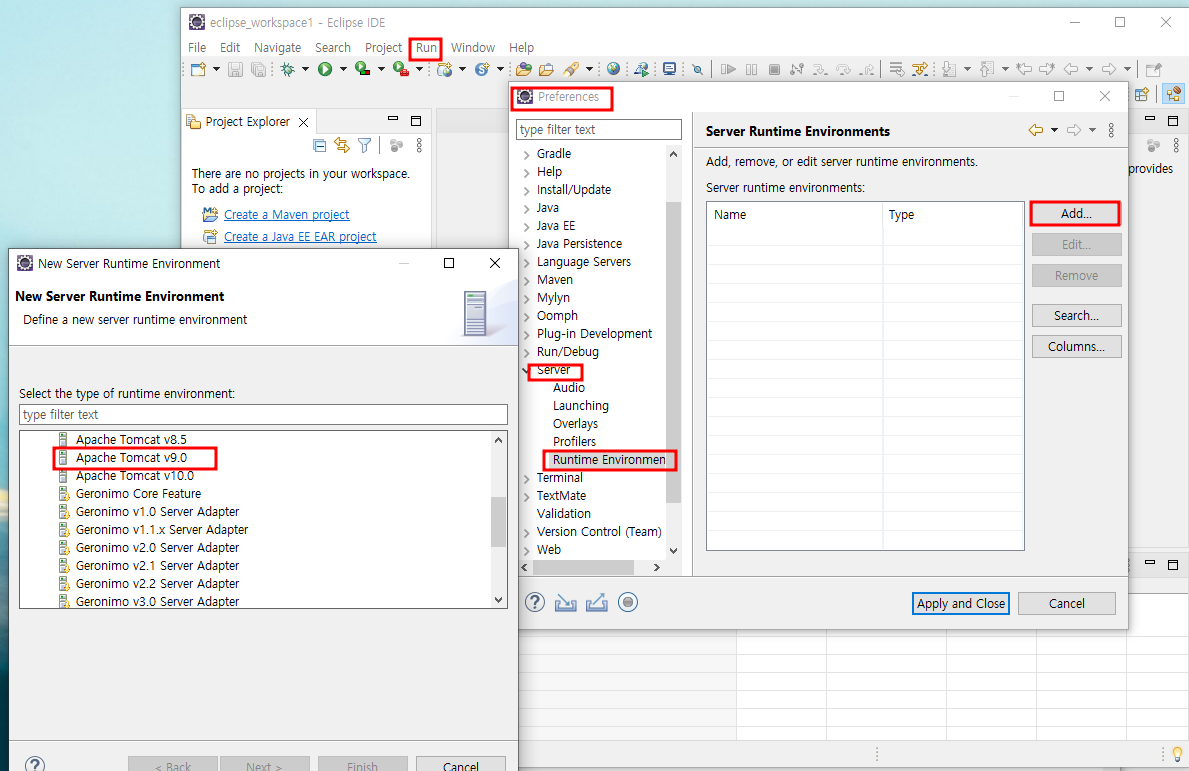Select Geronimo v2.0 Server Adapter
Screen dimensions: 1189x771
157,547
